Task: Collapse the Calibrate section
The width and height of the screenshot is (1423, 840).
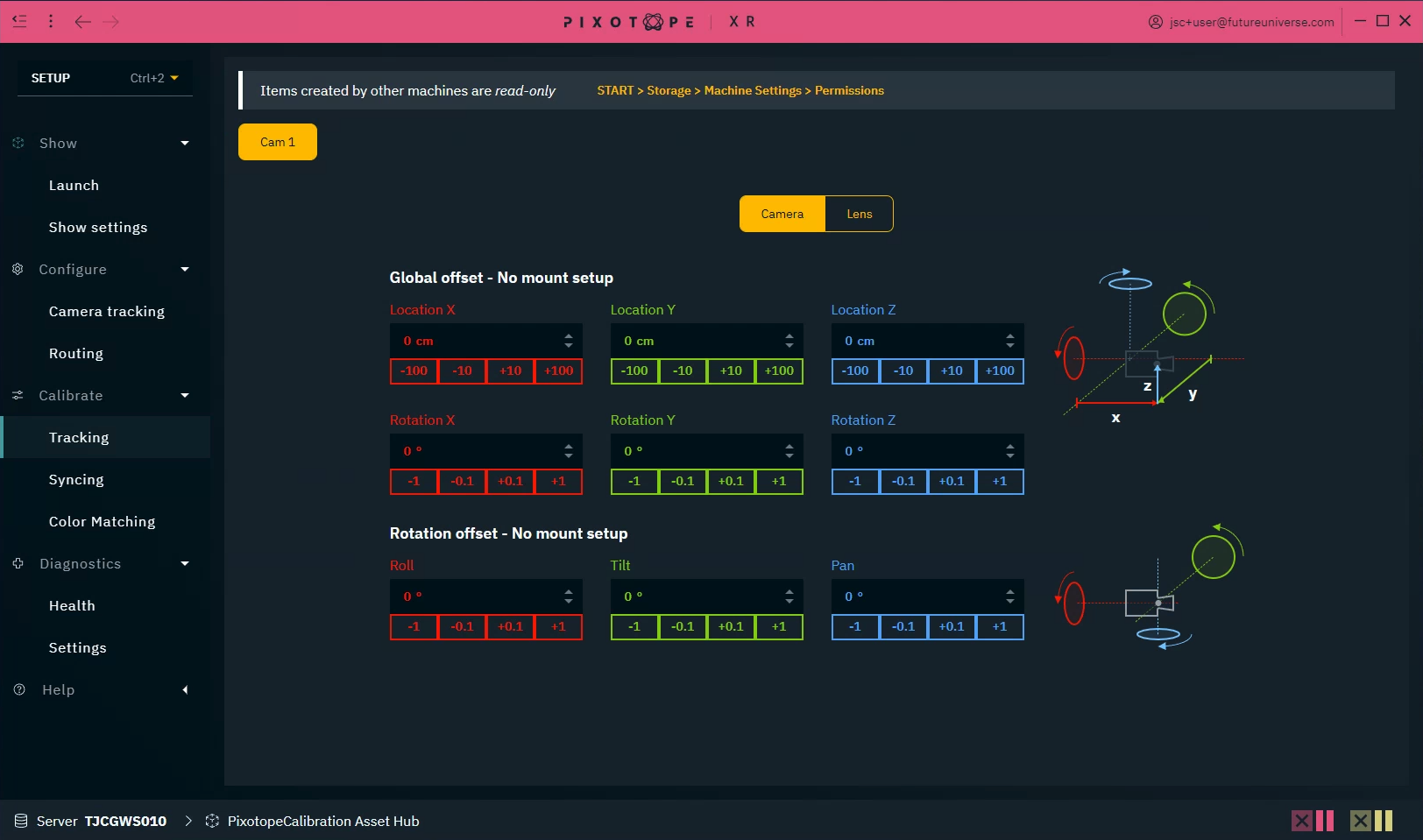Action: pos(185,396)
